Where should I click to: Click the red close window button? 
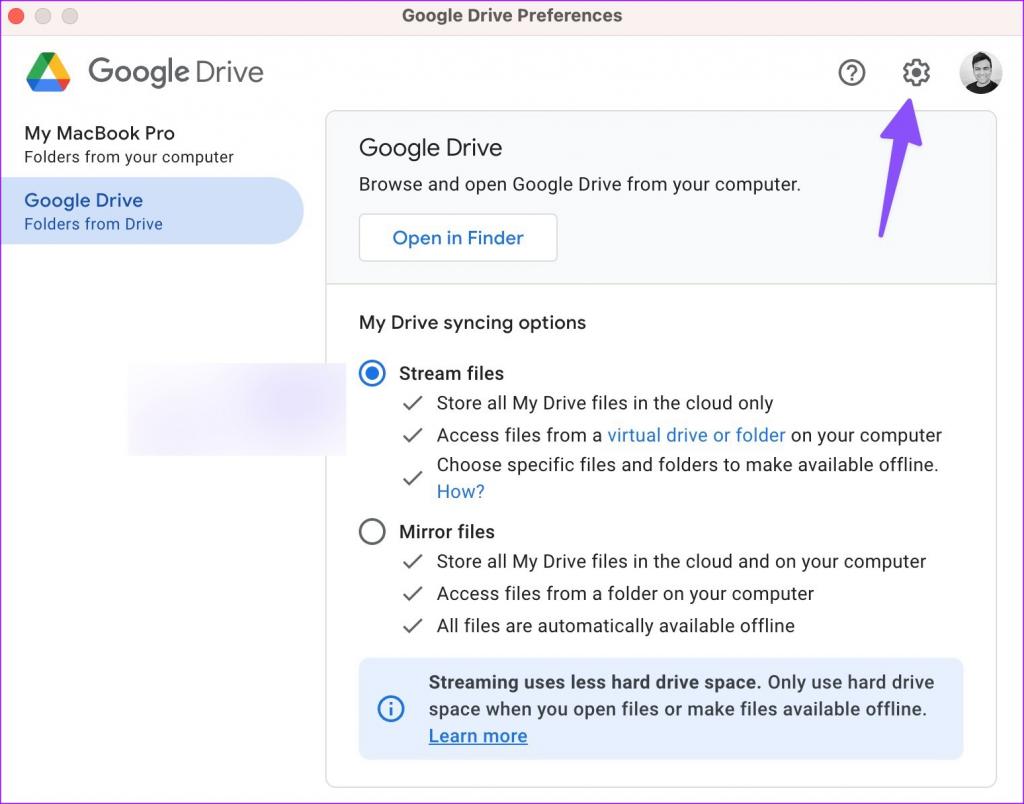(x=16, y=16)
